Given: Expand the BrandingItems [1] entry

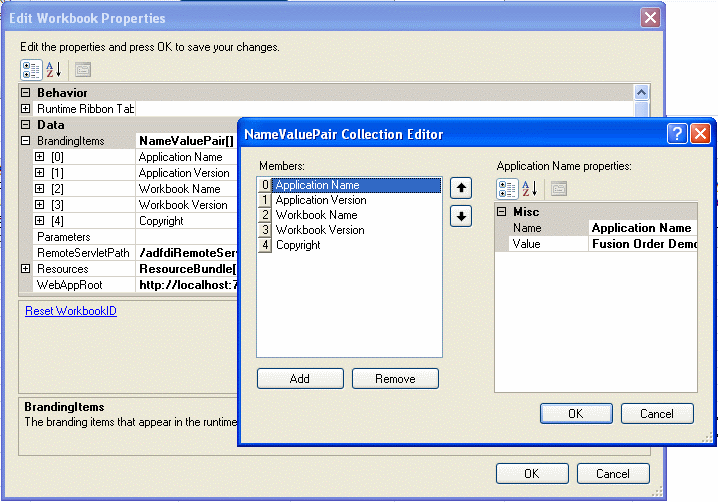Looking at the screenshot, I should click(40, 173).
